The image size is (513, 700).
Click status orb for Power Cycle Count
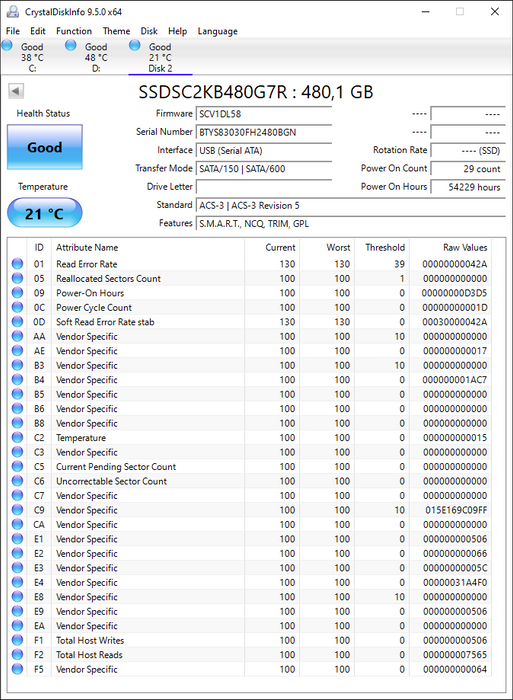point(17,307)
